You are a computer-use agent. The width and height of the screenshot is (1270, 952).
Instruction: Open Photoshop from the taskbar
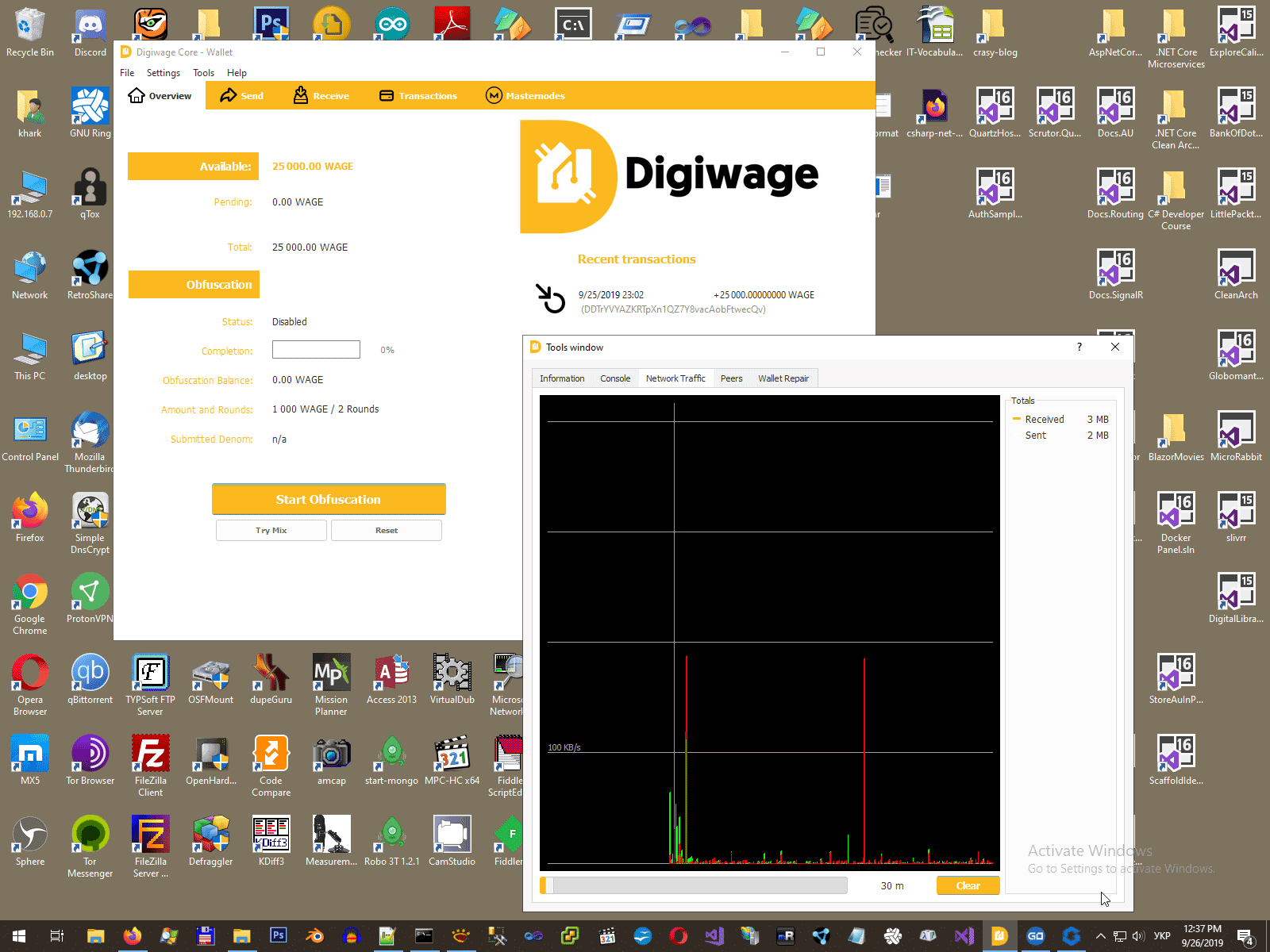278,936
